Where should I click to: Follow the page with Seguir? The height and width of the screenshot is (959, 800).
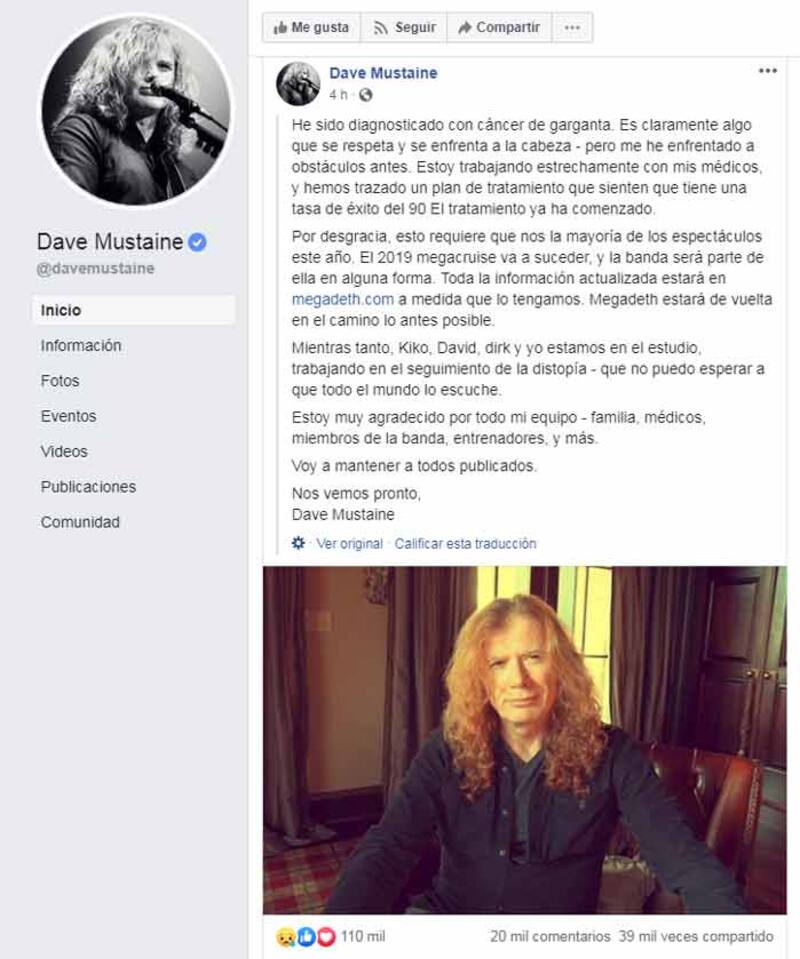coord(404,28)
